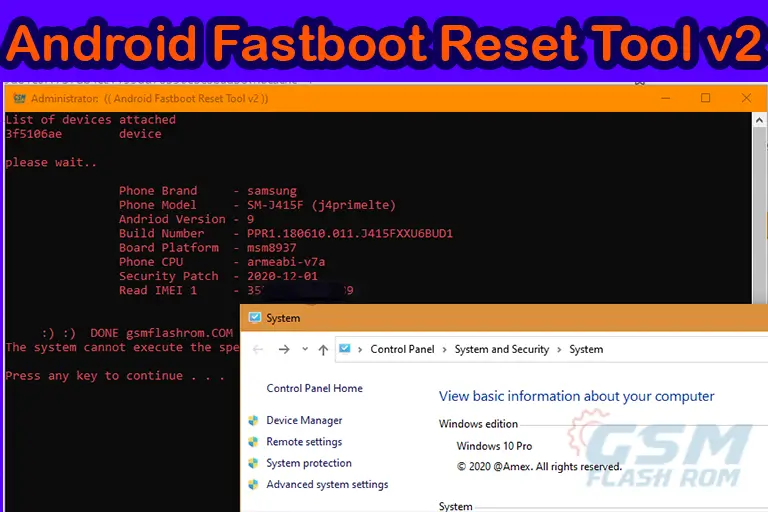Select Control Panel in the breadcrumb
The width and height of the screenshot is (768, 512).
click(x=402, y=349)
